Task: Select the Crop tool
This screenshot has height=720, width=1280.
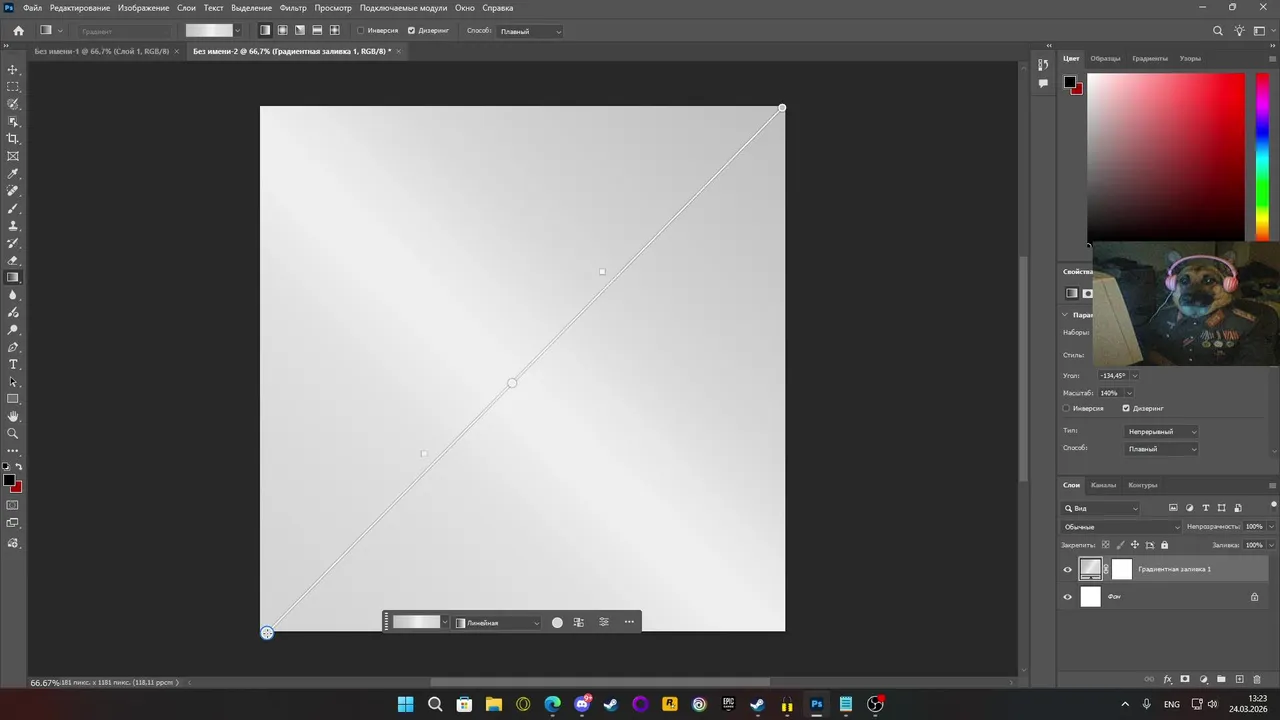Action: point(13,139)
